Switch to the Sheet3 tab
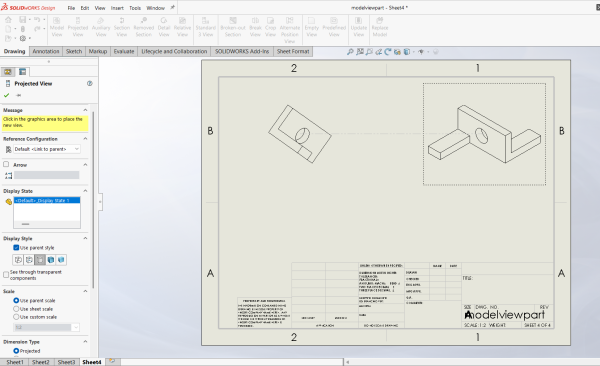 (66, 362)
